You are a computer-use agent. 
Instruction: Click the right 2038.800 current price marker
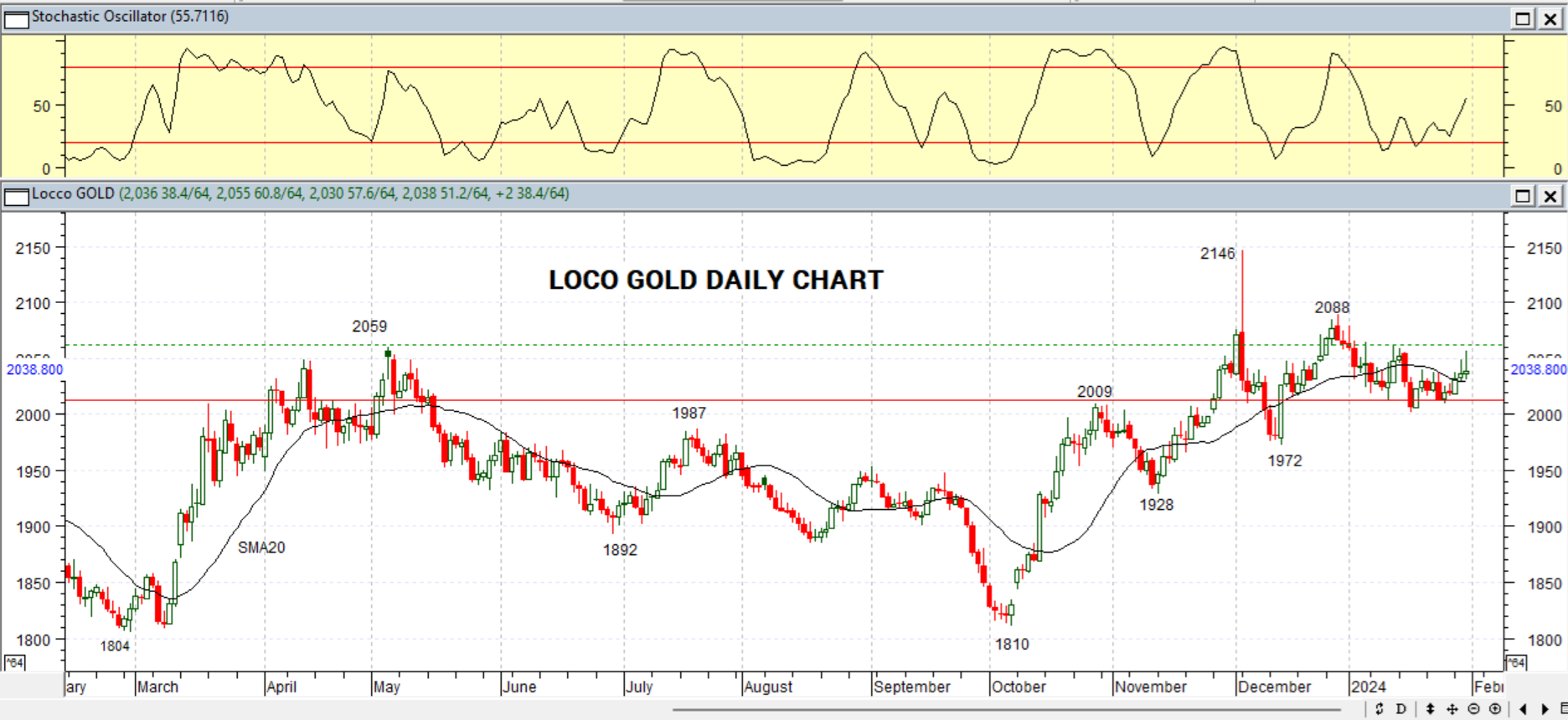coord(1539,370)
